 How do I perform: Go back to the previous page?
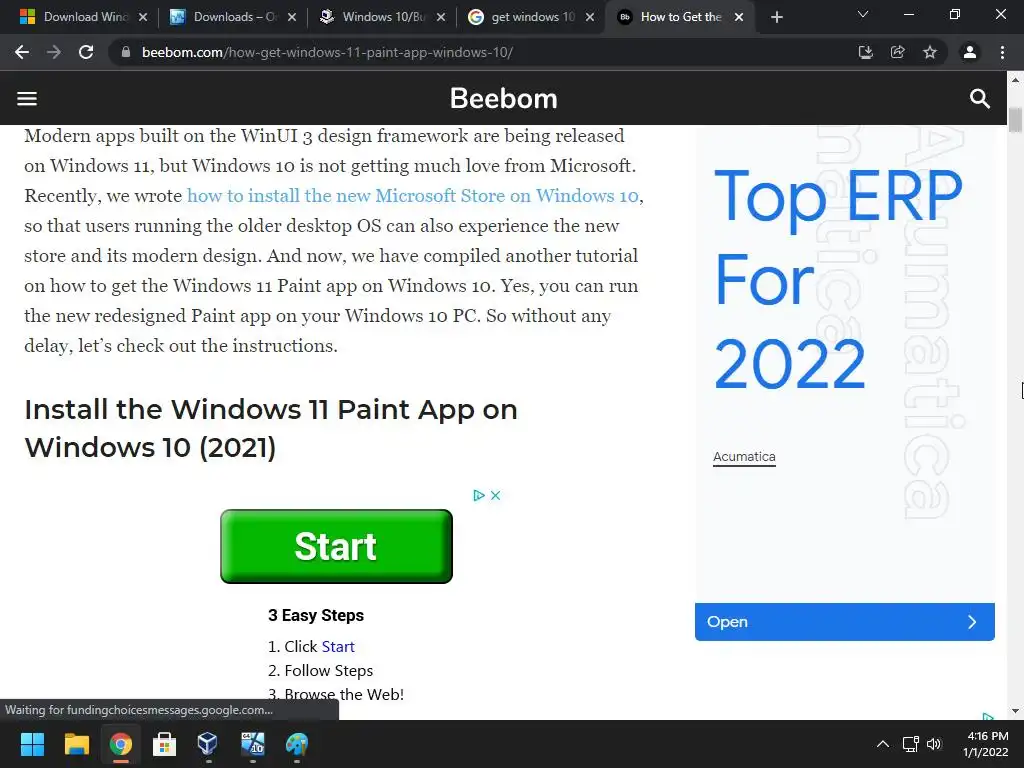(x=22, y=52)
